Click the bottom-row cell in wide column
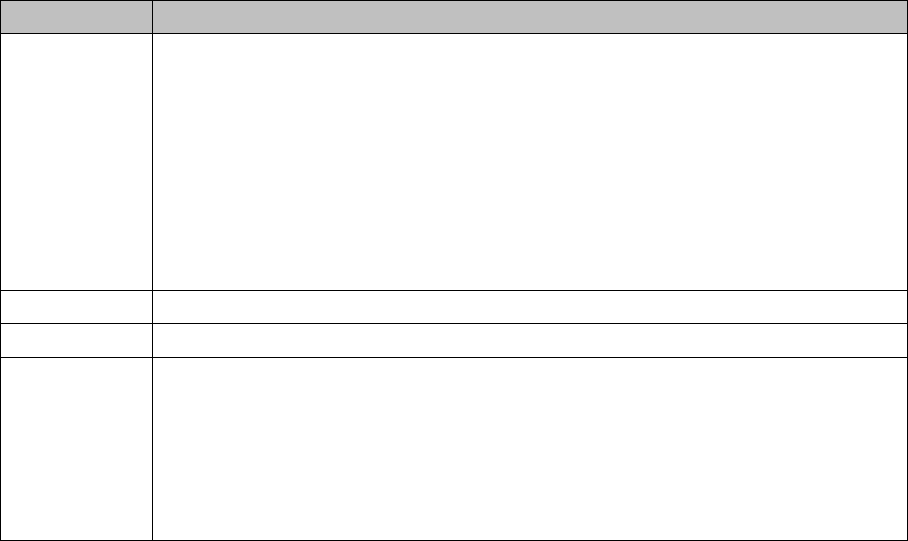908x541 pixels. point(530,449)
